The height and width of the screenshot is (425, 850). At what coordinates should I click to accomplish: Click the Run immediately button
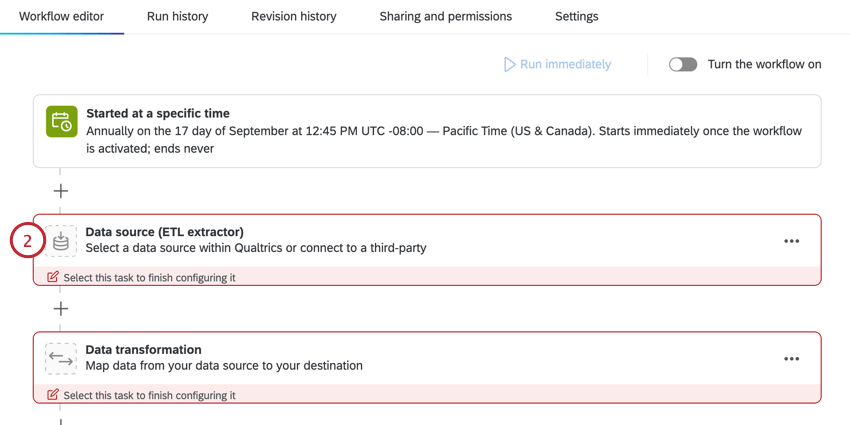[557, 65]
